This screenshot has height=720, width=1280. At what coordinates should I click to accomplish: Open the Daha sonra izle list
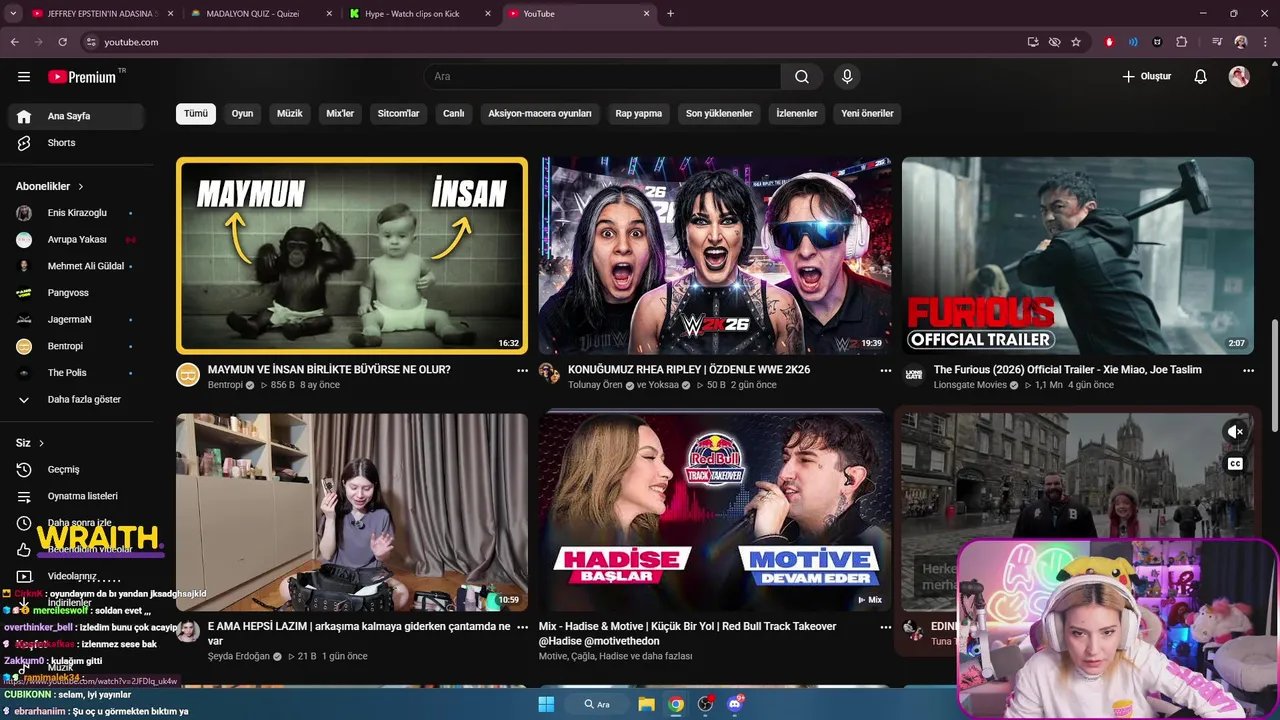click(76, 523)
